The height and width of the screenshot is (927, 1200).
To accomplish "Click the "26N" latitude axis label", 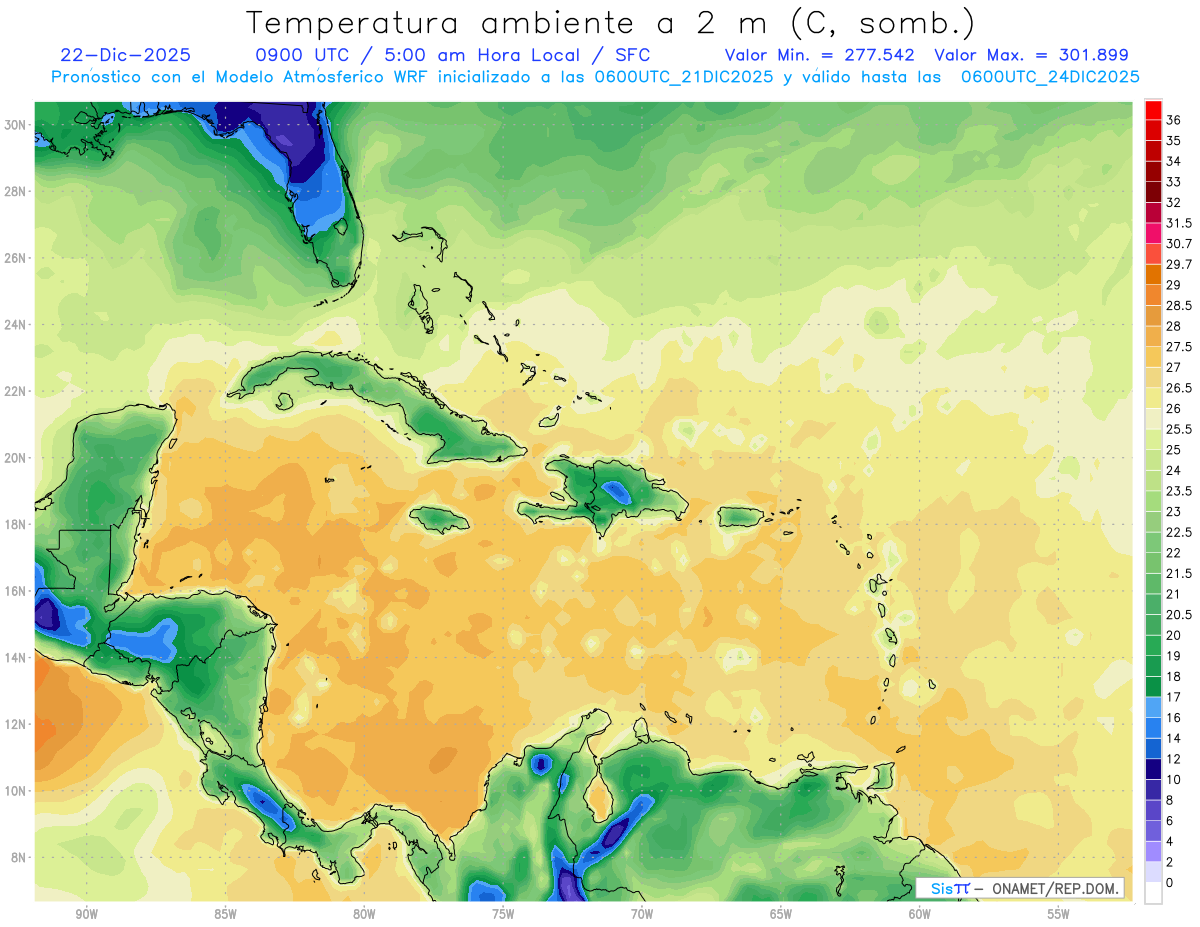I will tap(16, 258).
